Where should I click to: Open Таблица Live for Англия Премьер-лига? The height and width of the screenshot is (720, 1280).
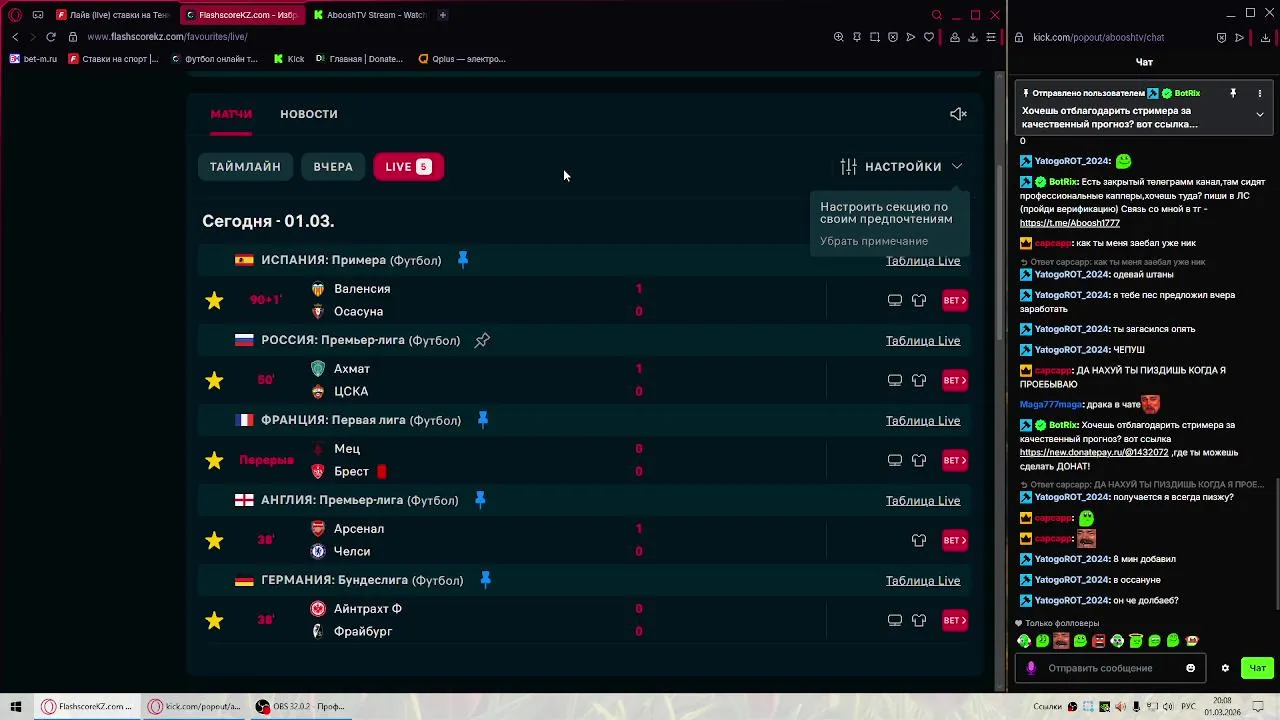click(923, 501)
